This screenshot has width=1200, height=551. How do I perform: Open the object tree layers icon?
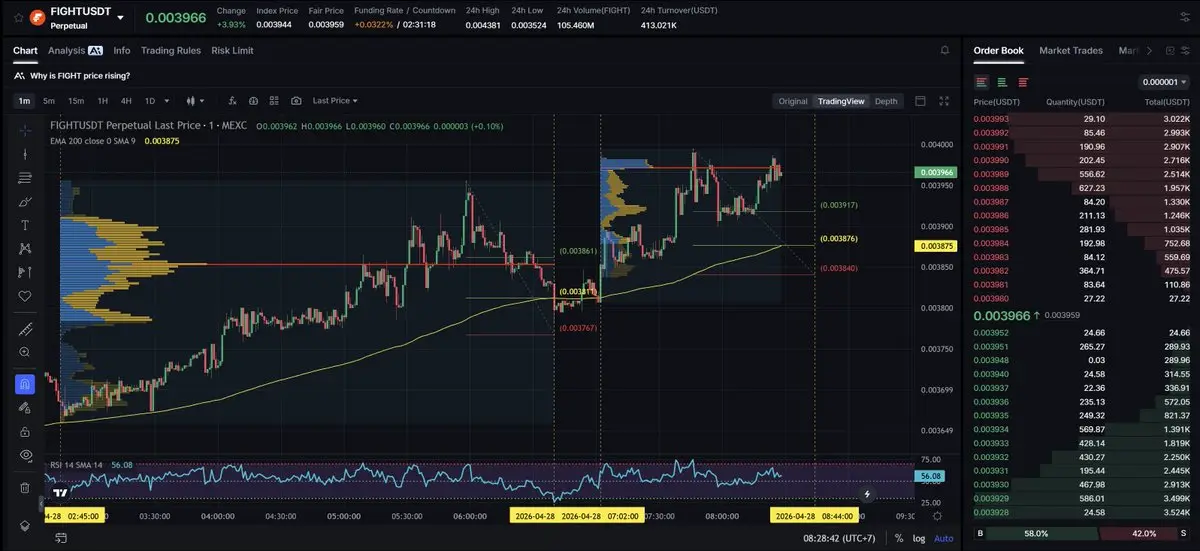[25, 526]
